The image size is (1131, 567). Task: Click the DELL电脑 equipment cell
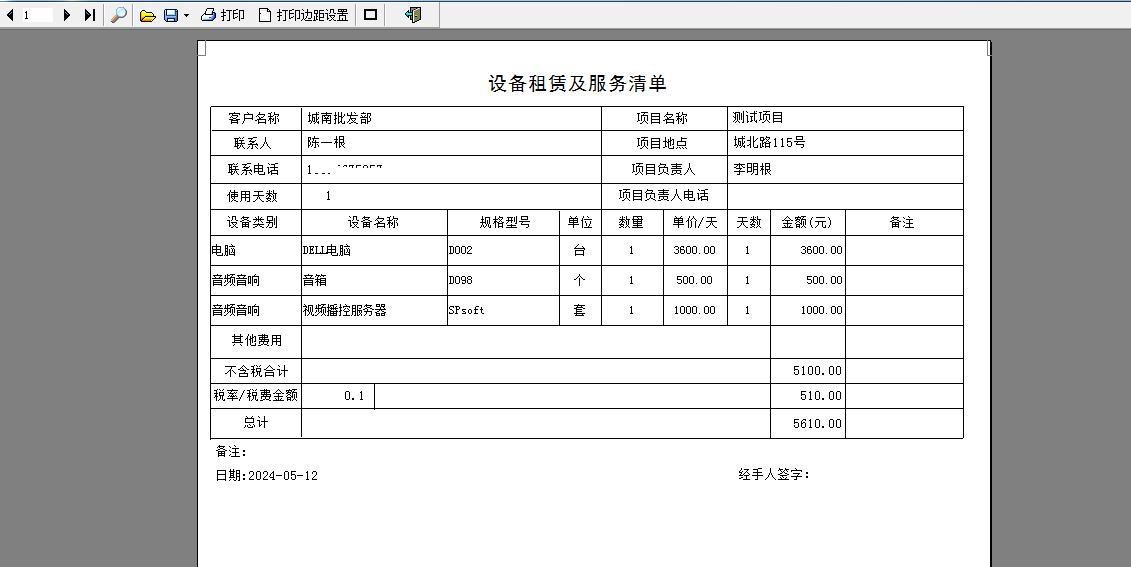pyautogui.click(x=374, y=250)
